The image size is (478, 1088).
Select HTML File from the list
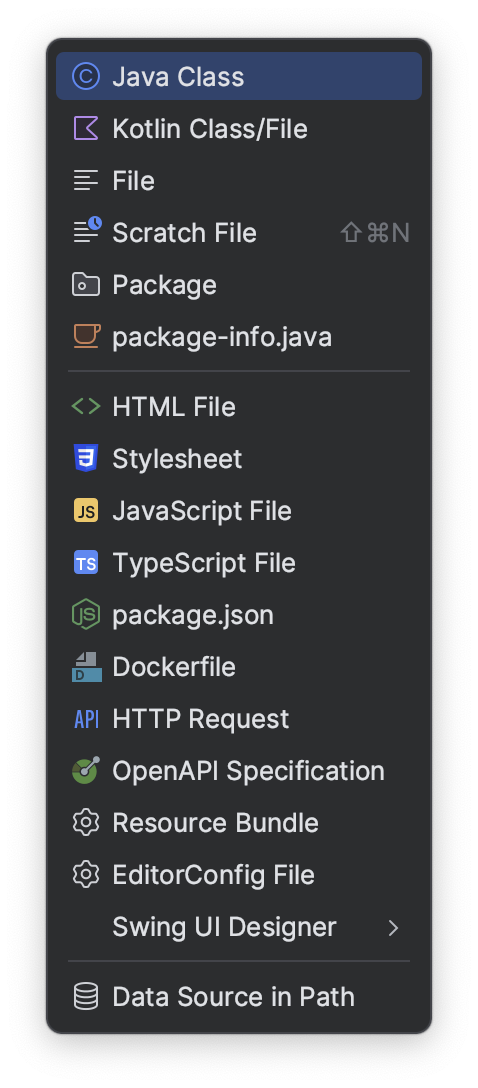[239, 407]
